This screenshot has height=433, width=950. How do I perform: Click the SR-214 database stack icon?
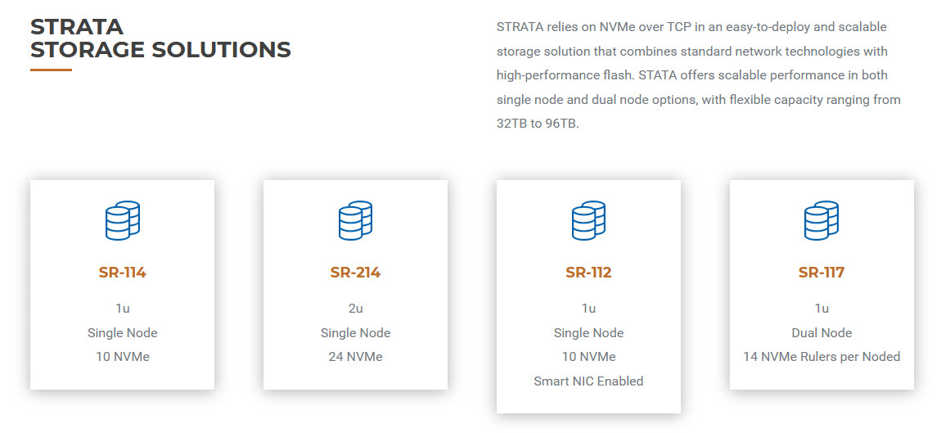pyautogui.click(x=355, y=220)
